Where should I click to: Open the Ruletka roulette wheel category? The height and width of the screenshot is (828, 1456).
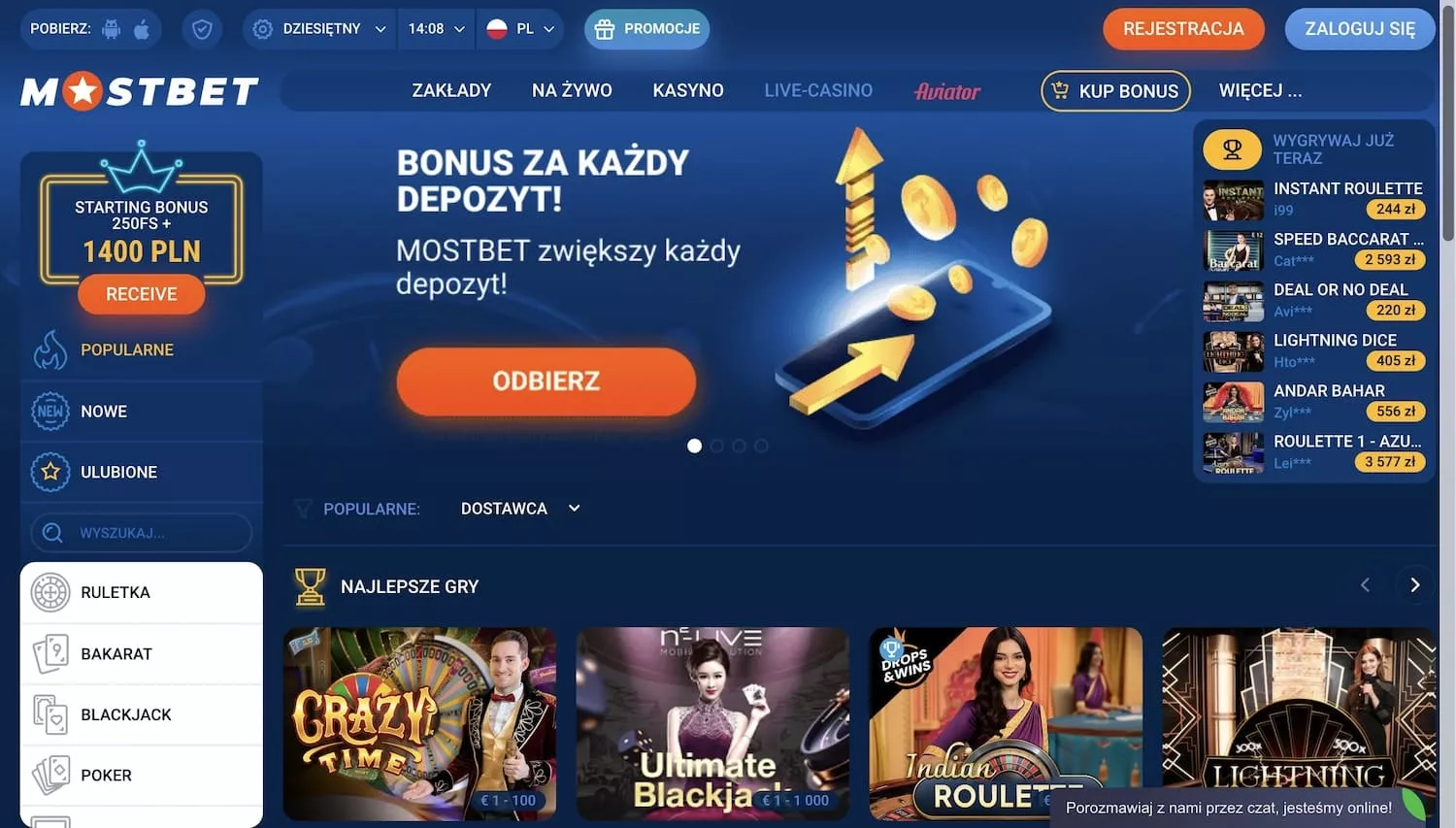click(50, 592)
